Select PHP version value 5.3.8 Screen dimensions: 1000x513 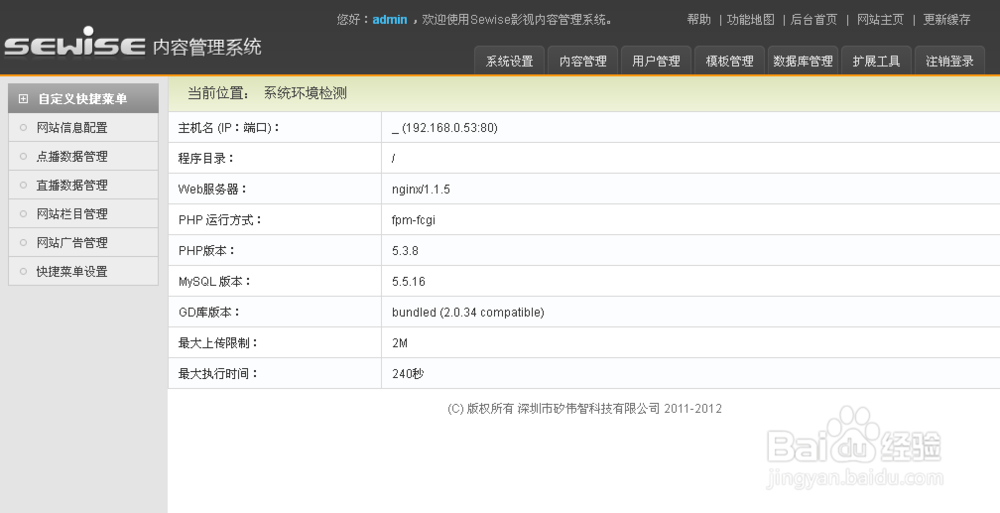click(405, 251)
